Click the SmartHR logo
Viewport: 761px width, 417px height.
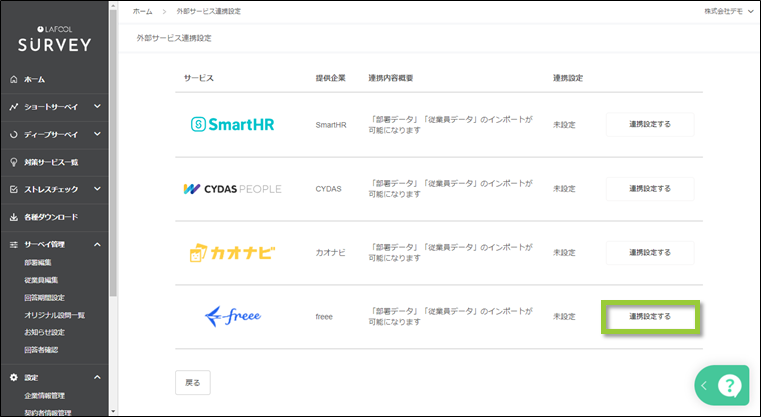click(231, 124)
